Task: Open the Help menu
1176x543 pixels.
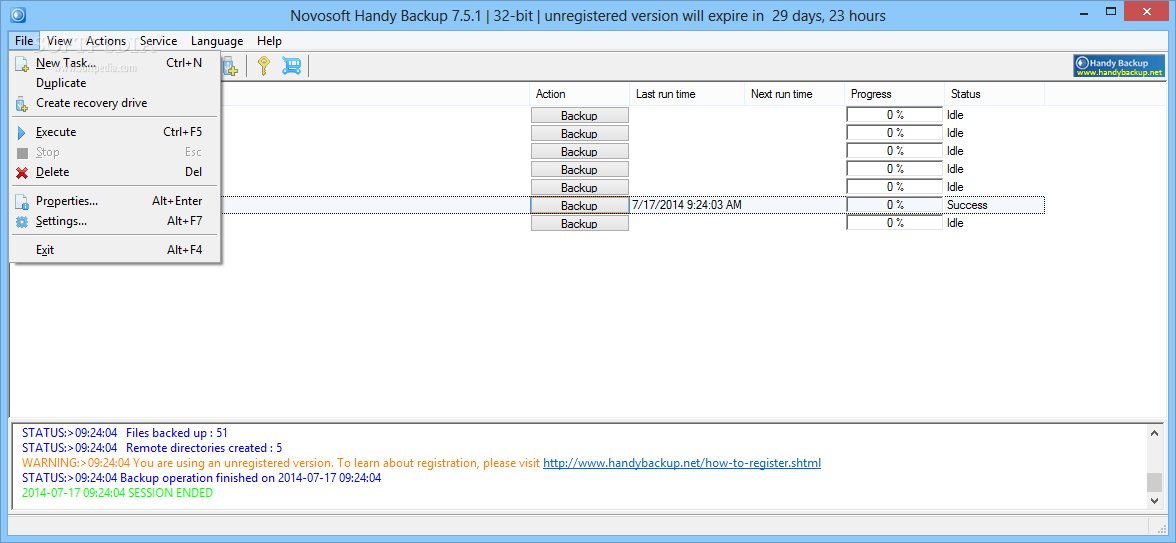Action: [x=269, y=41]
